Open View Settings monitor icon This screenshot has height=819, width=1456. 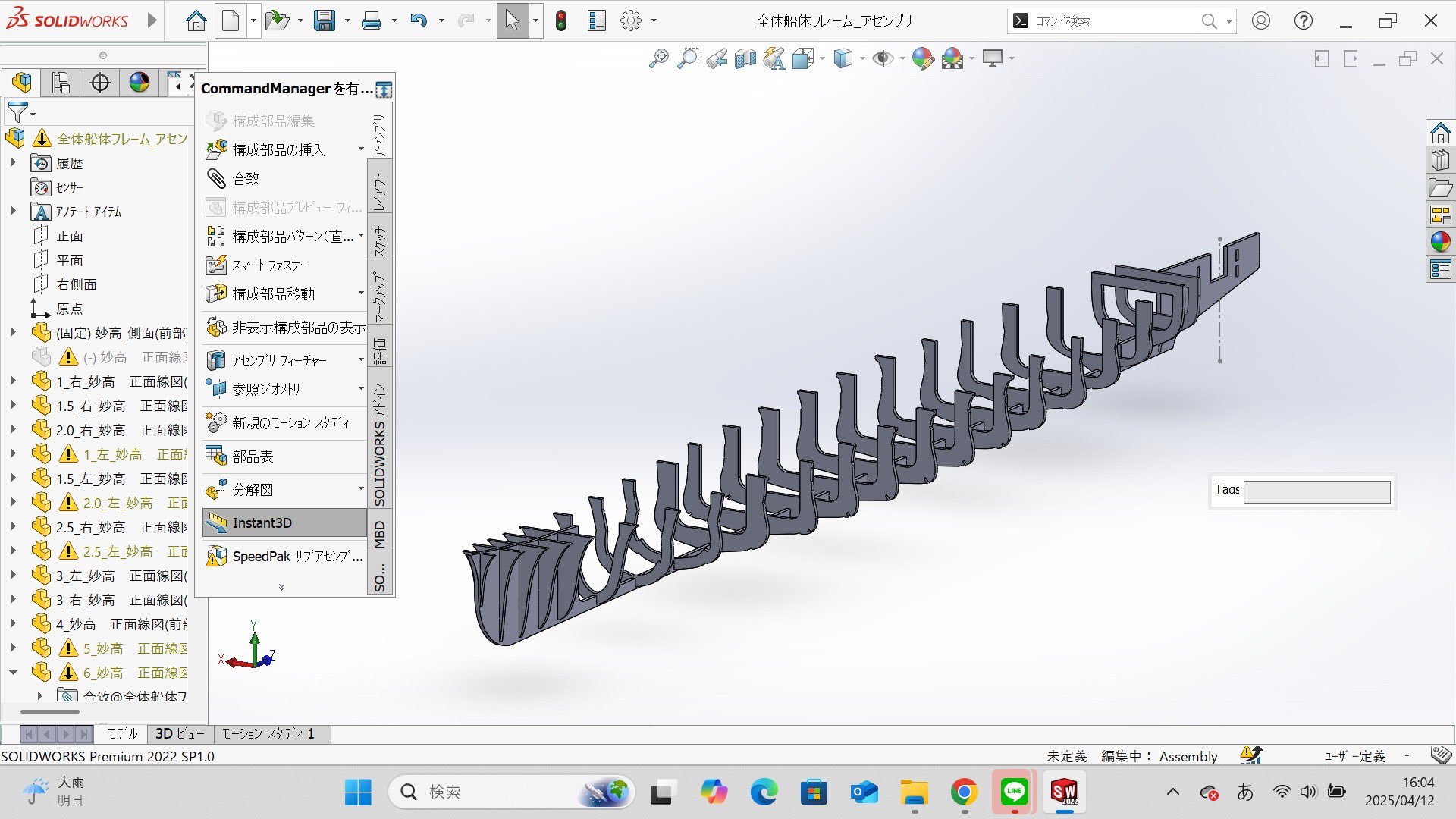[992, 58]
